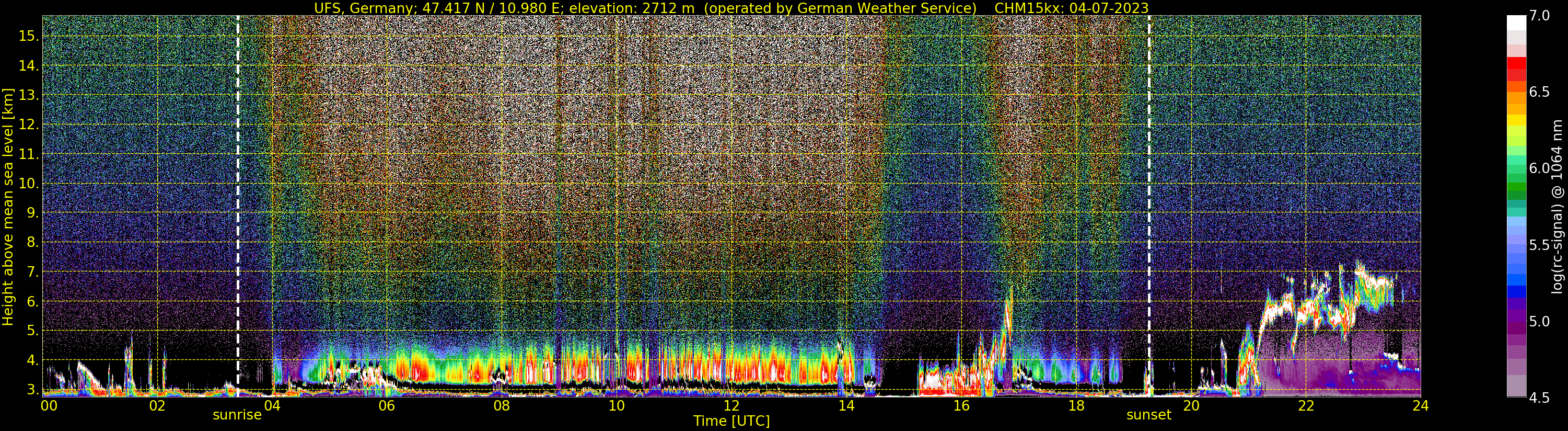This screenshot has width=1568, height=431.
Task: Click the '14' time axis tick label
Action: [x=846, y=406]
